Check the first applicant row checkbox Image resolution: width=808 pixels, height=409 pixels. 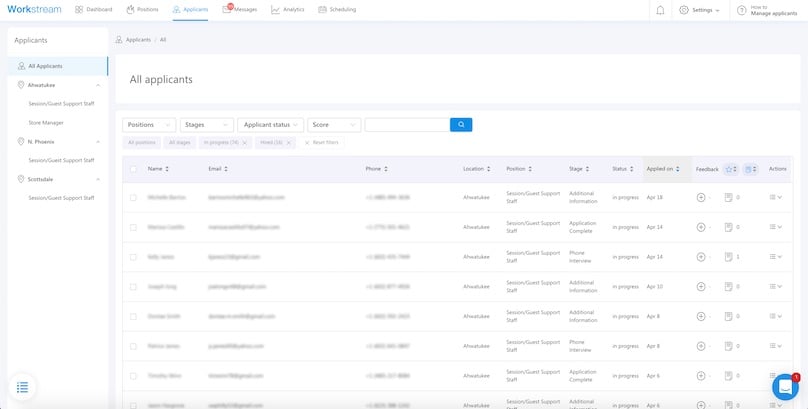click(133, 198)
